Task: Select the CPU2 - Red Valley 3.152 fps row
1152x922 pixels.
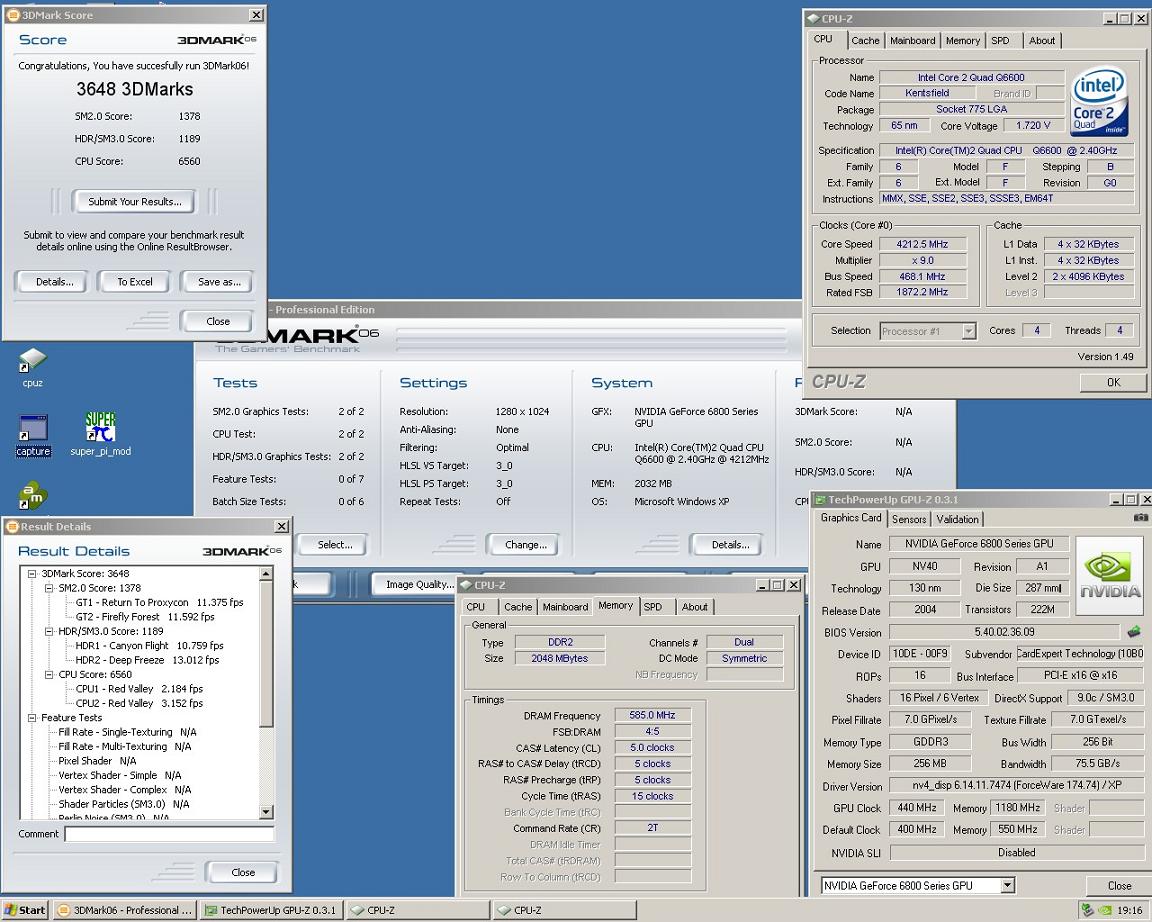Action: tap(139, 703)
